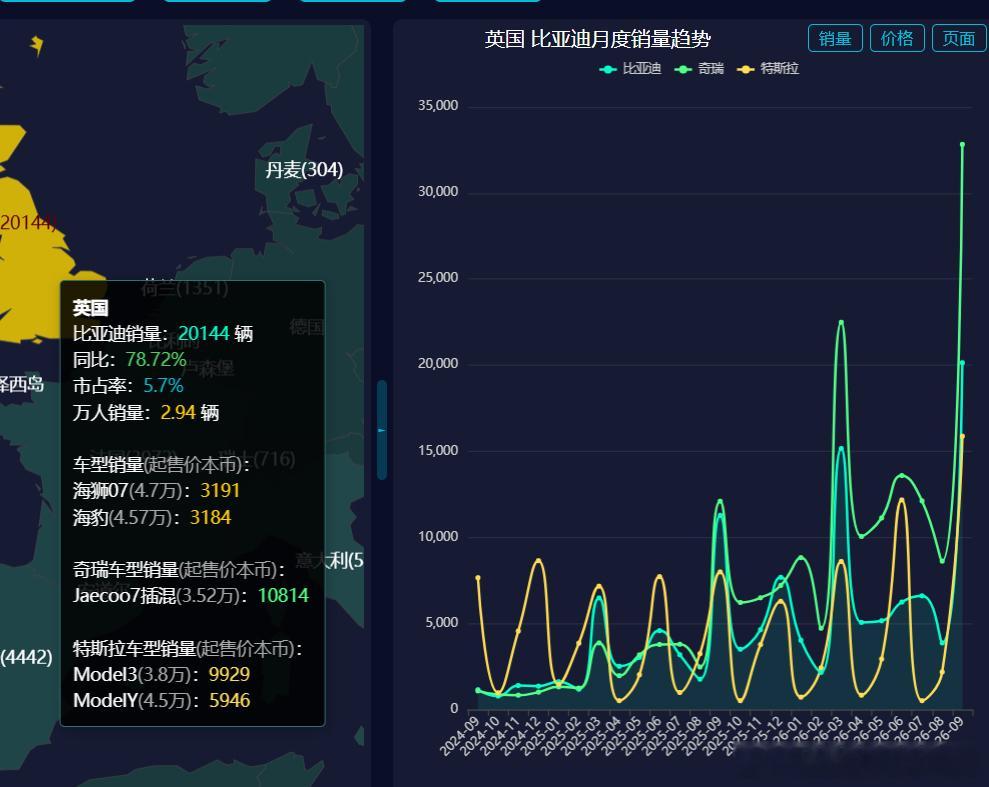This screenshot has width=989, height=787.
Task: Click the (4442) country label on map
Action: pyautogui.click(x=26, y=658)
